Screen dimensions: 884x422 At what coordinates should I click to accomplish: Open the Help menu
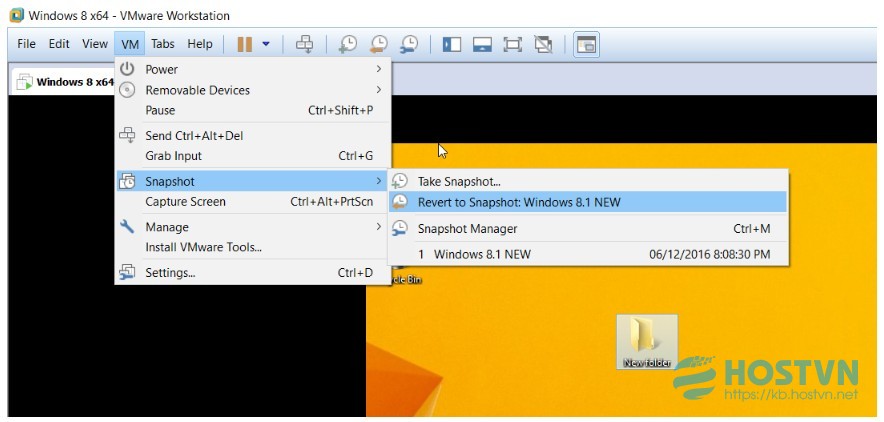pos(200,44)
